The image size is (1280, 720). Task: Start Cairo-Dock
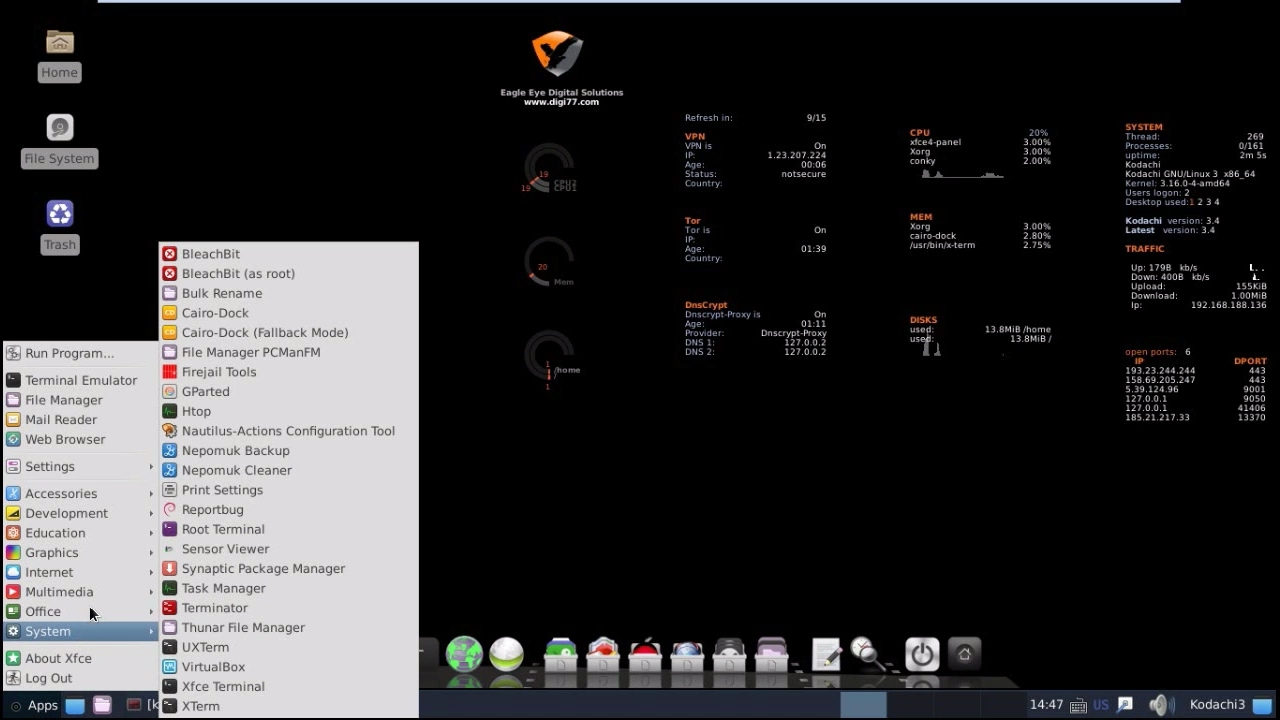pyautogui.click(x=288, y=313)
